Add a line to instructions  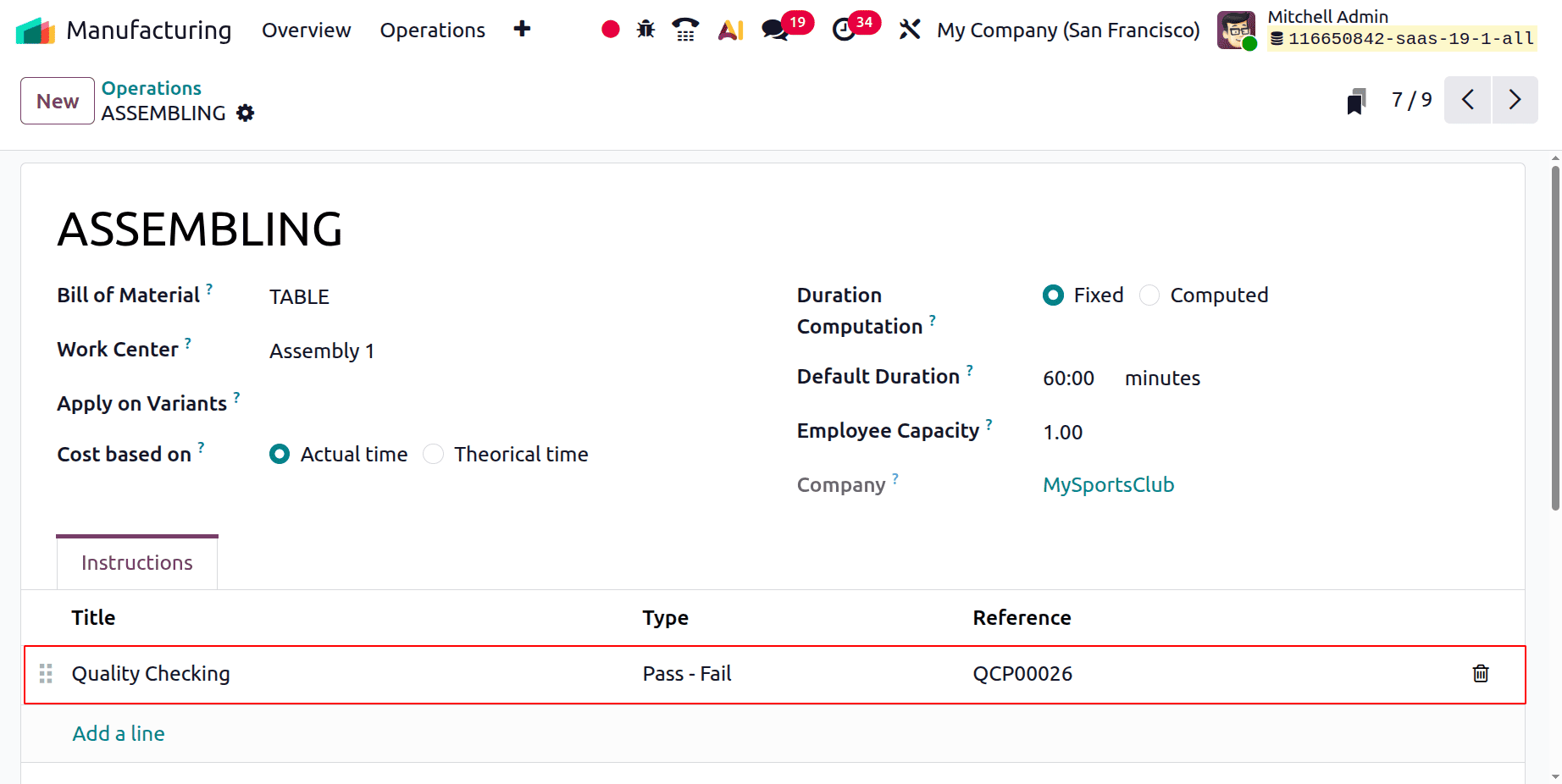point(119,733)
